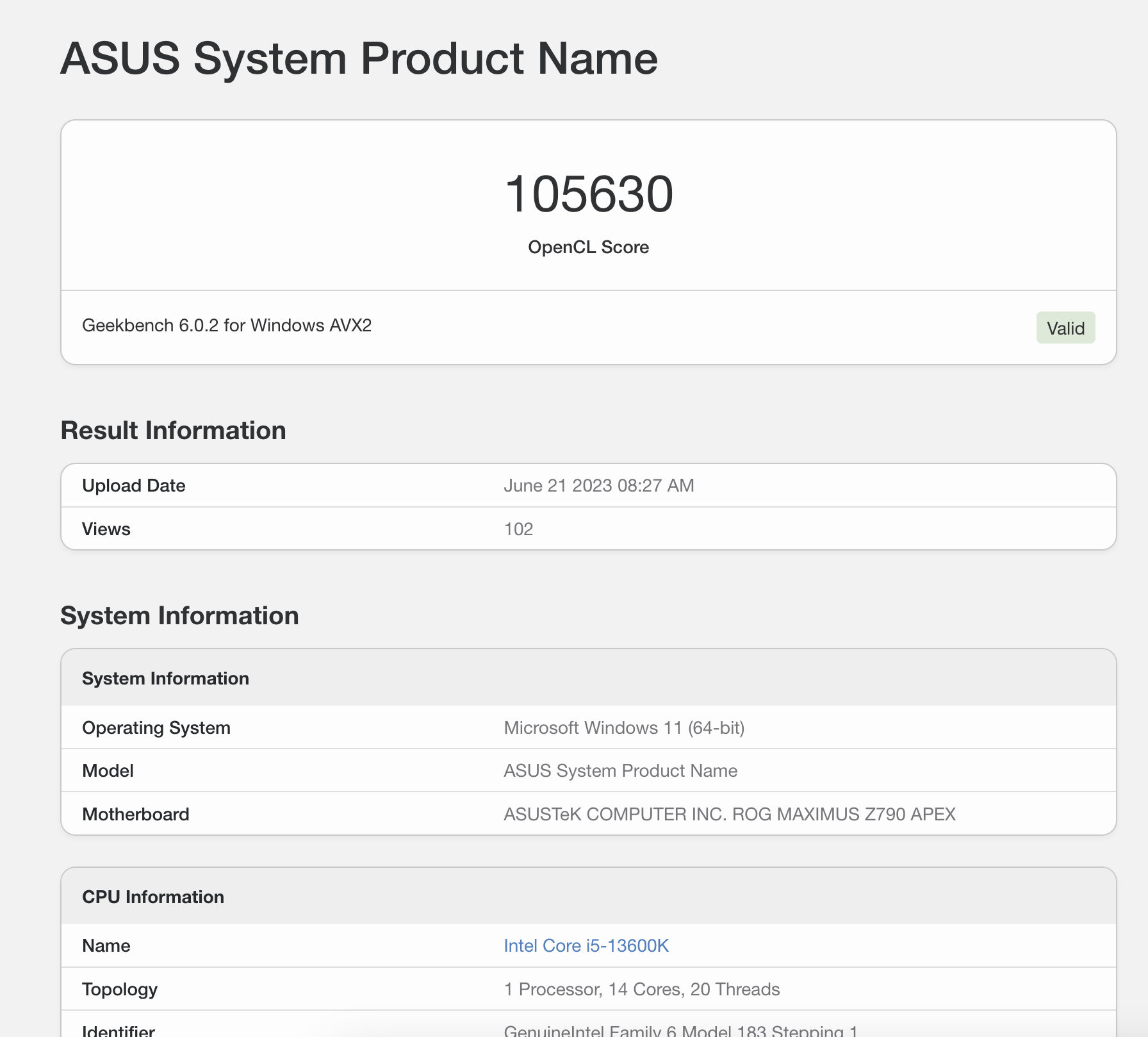Image resolution: width=1148 pixels, height=1037 pixels.
Task: Select the Upload Date row label
Action: (134, 485)
